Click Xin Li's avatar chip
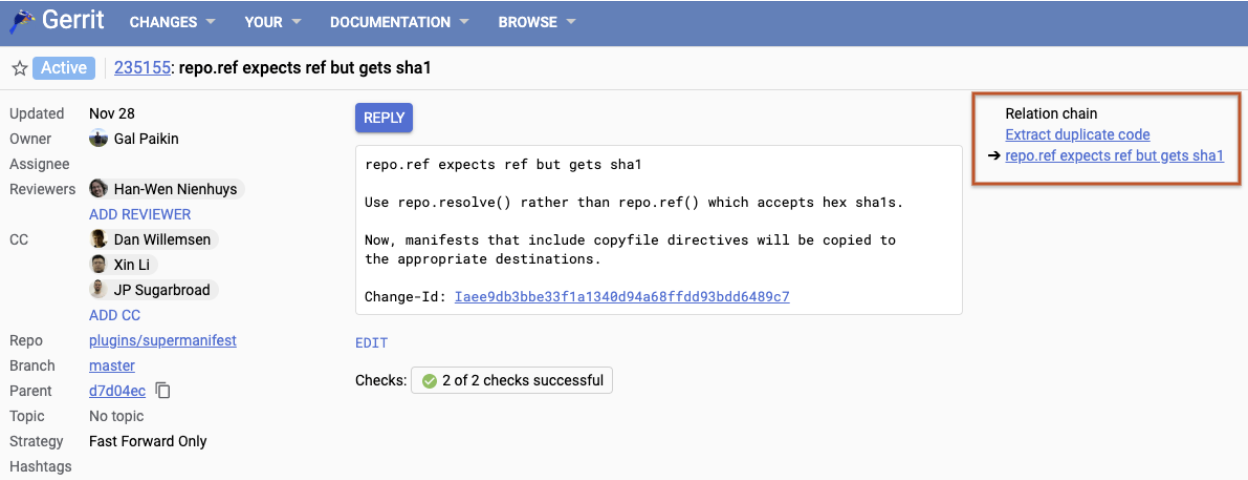 point(99,265)
